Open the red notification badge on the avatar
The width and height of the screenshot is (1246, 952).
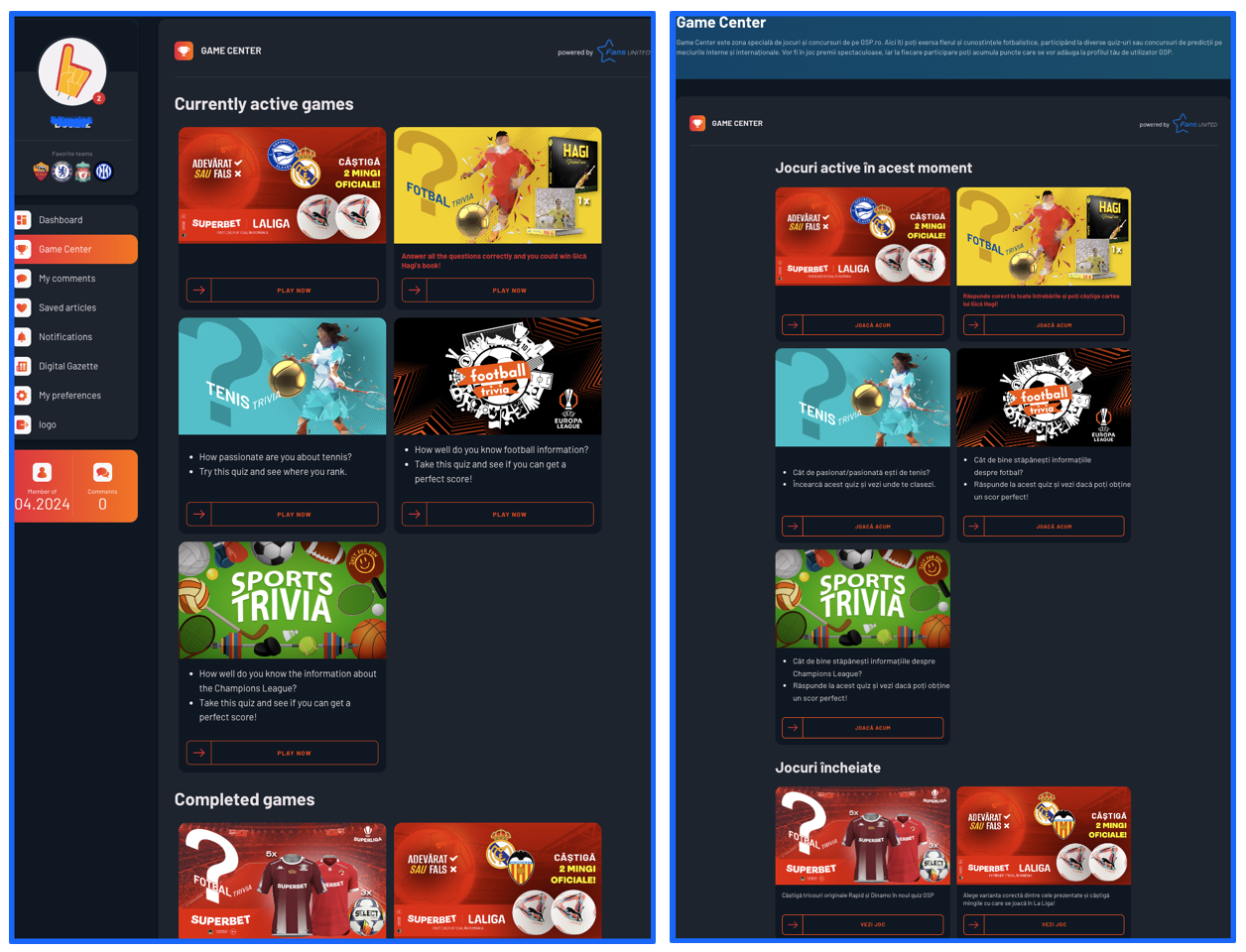[x=99, y=98]
